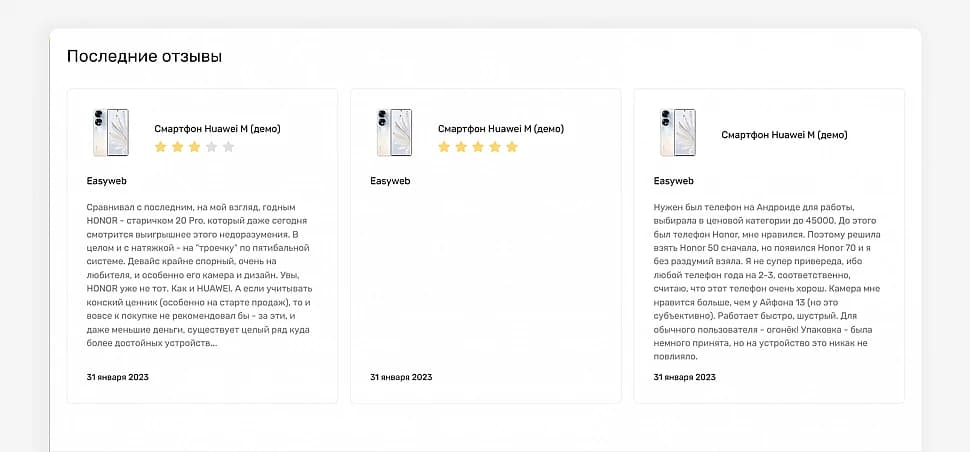This screenshot has width=970, height=452.
Task: Open phone thumbnail in third review card
Action: tap(678, 133)
